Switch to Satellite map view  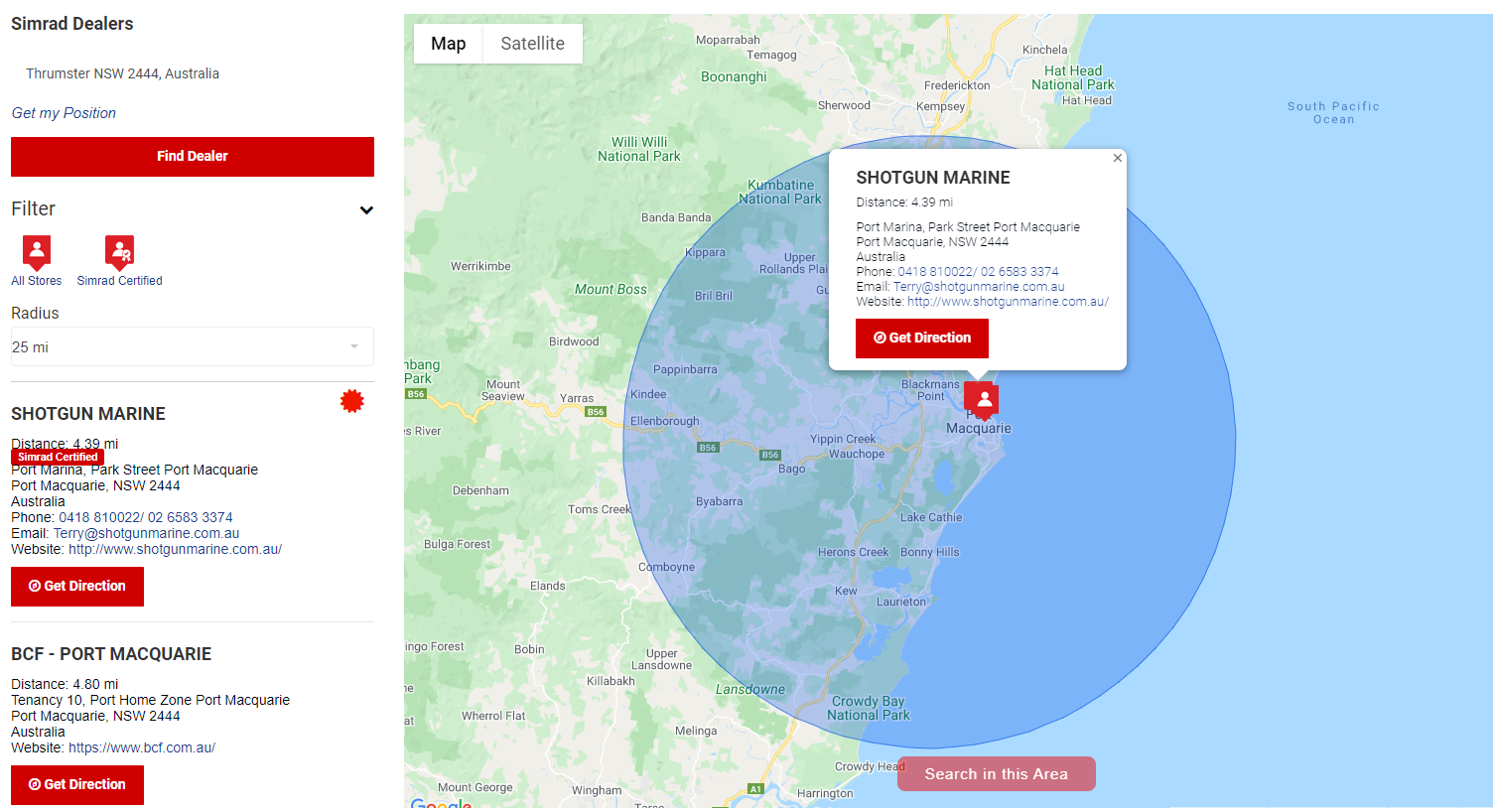pos(532,44)
